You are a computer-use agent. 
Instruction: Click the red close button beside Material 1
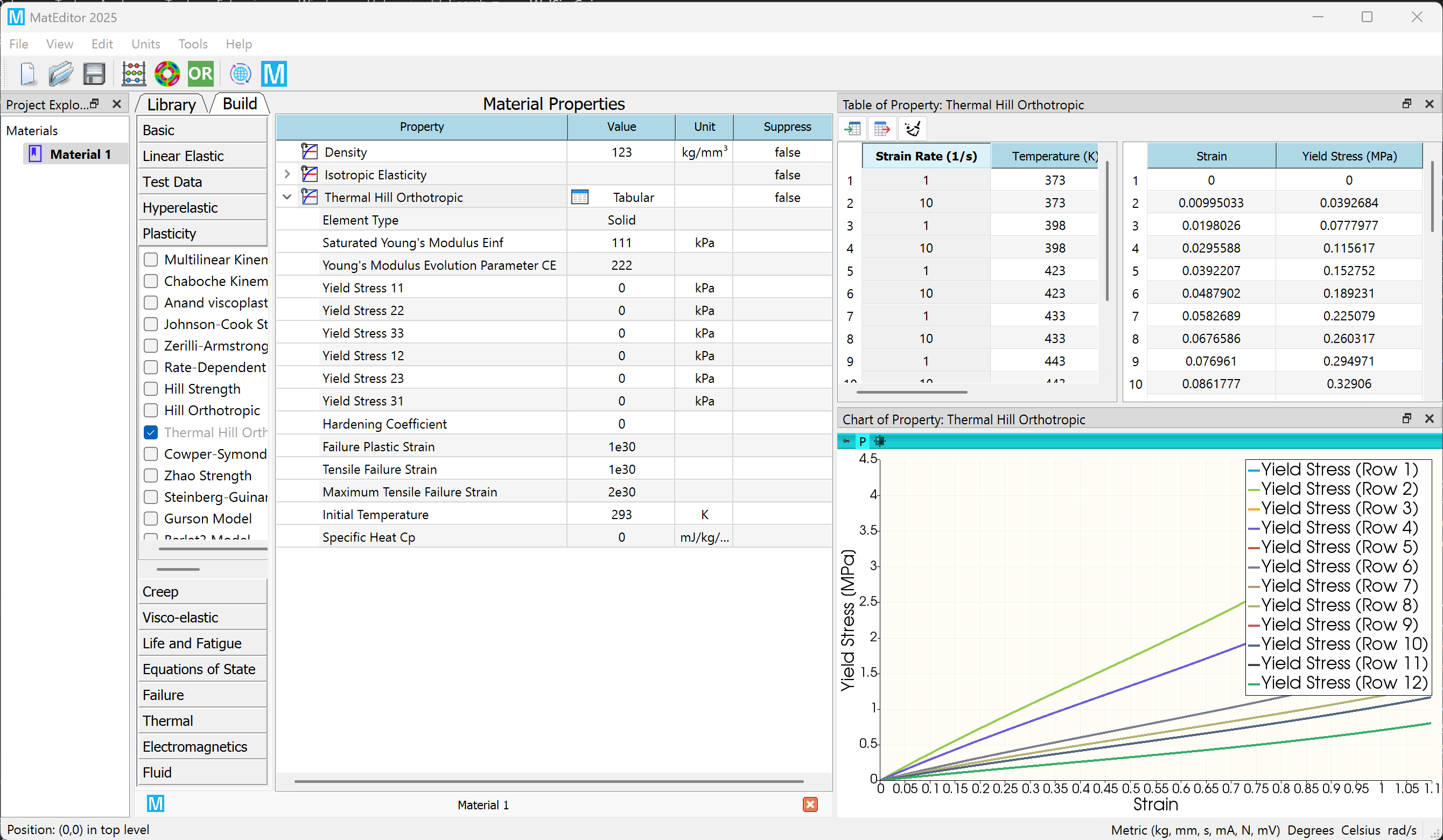[x=810, y=804]
